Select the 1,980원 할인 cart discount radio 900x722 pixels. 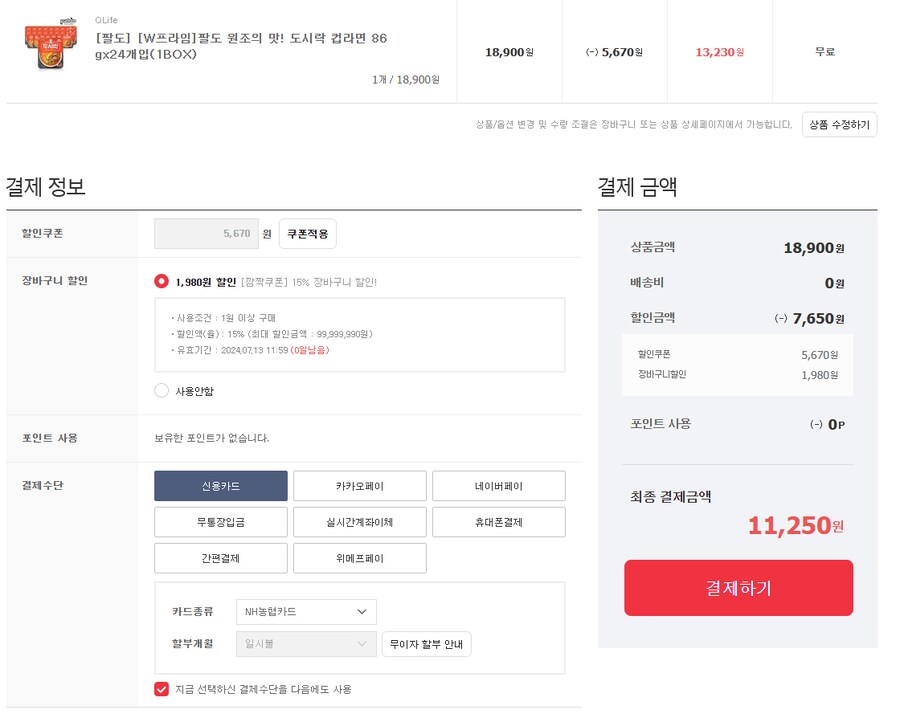161,281
